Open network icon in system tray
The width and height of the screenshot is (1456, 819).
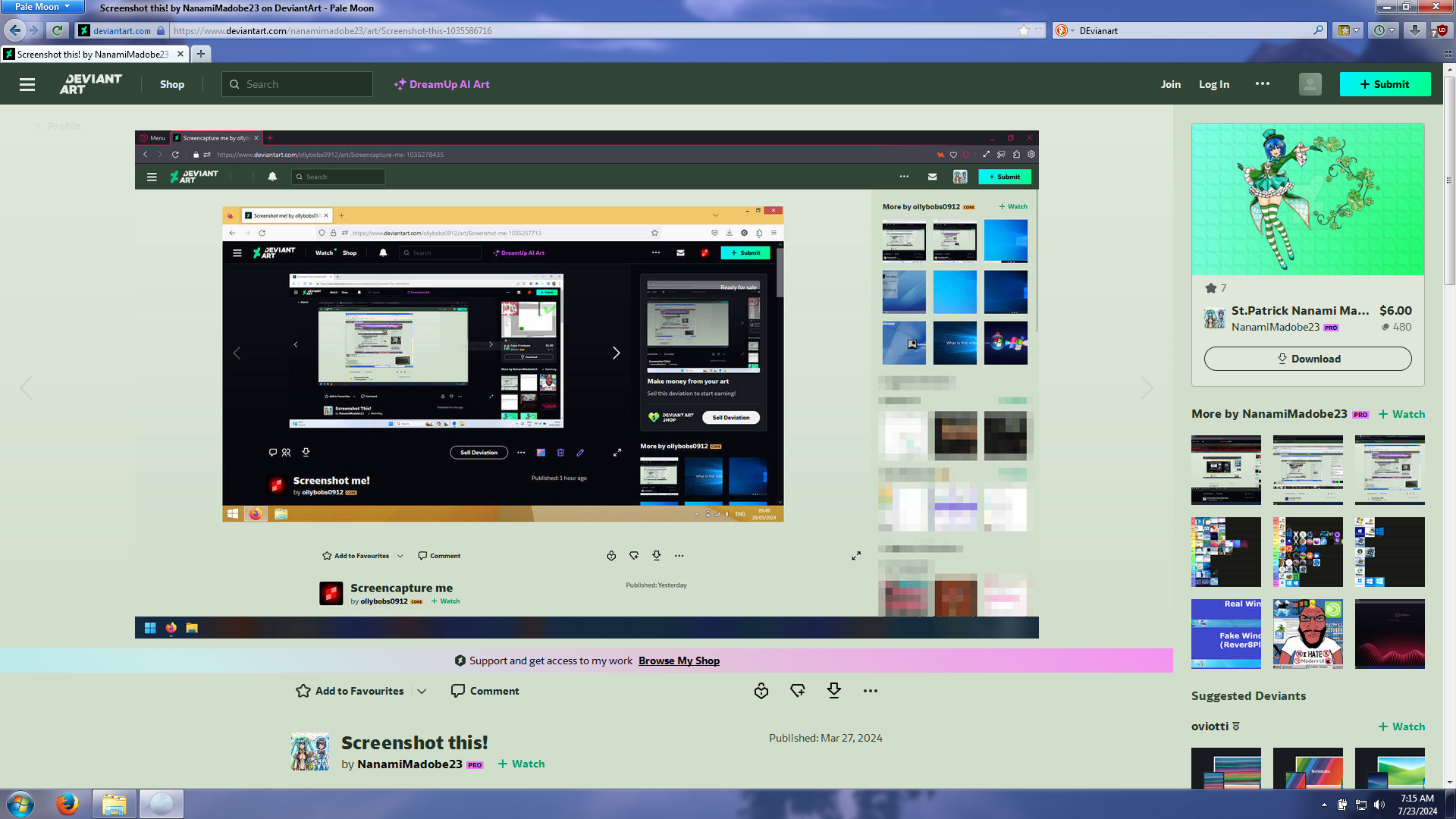click(1361, 805)
